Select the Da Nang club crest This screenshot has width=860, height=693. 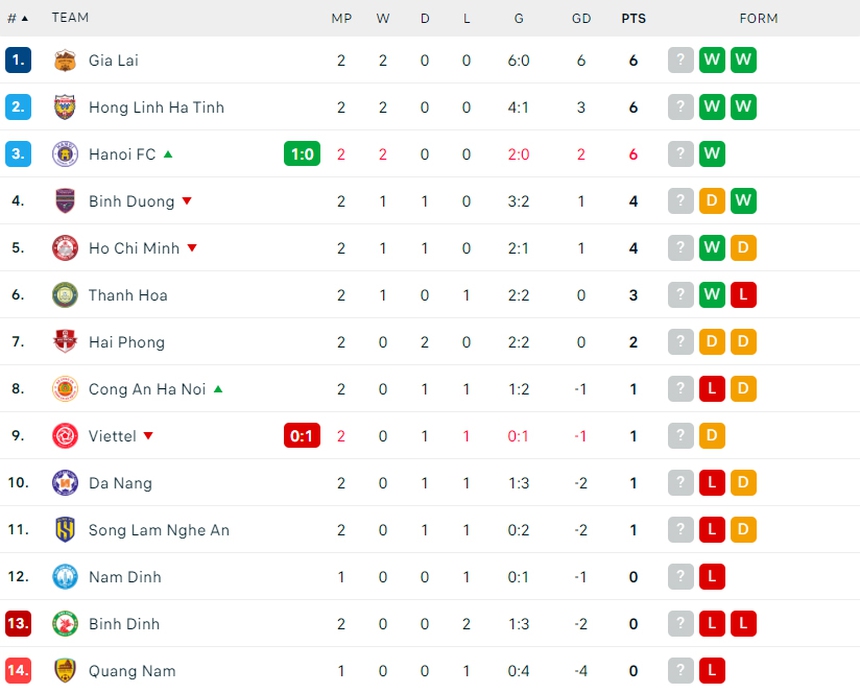click(x=64, y=483)
